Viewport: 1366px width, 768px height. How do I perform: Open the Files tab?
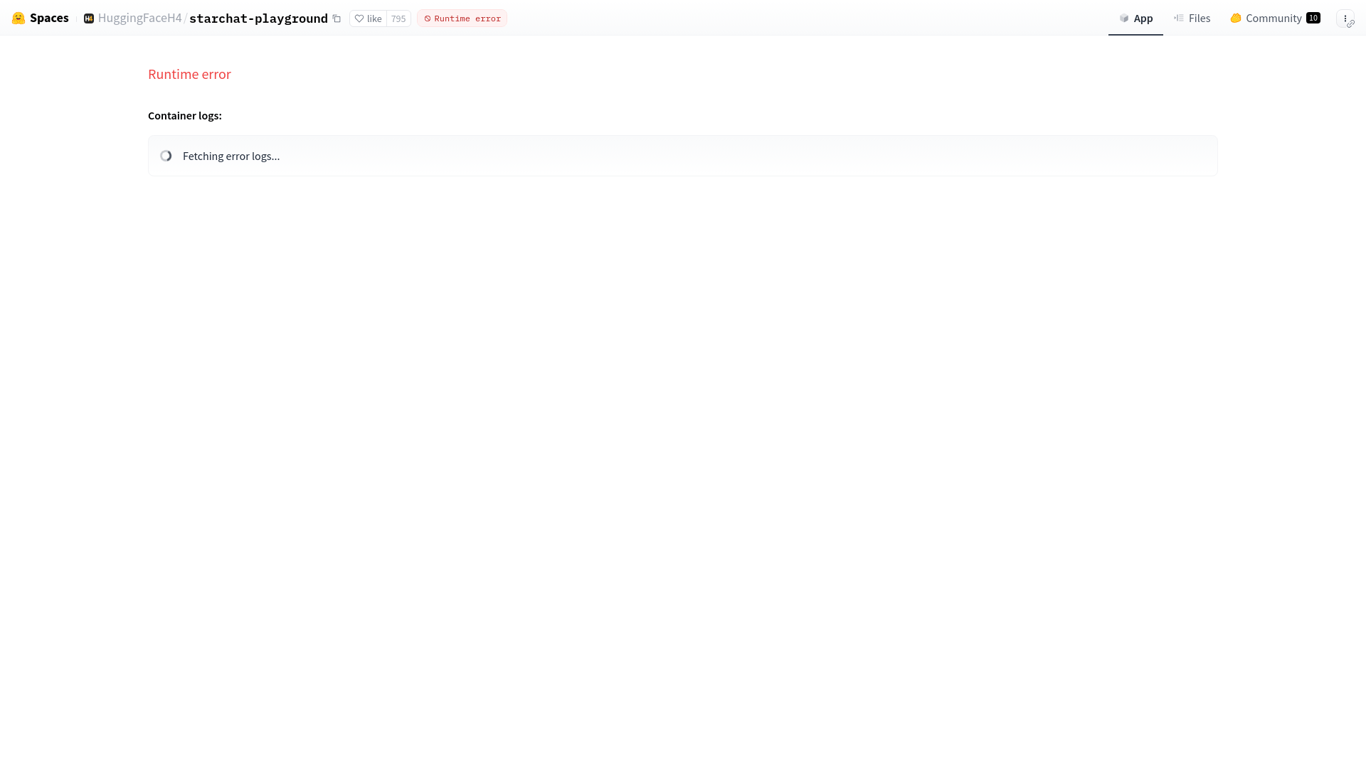pyautogui.click(x=1192, y=18)
